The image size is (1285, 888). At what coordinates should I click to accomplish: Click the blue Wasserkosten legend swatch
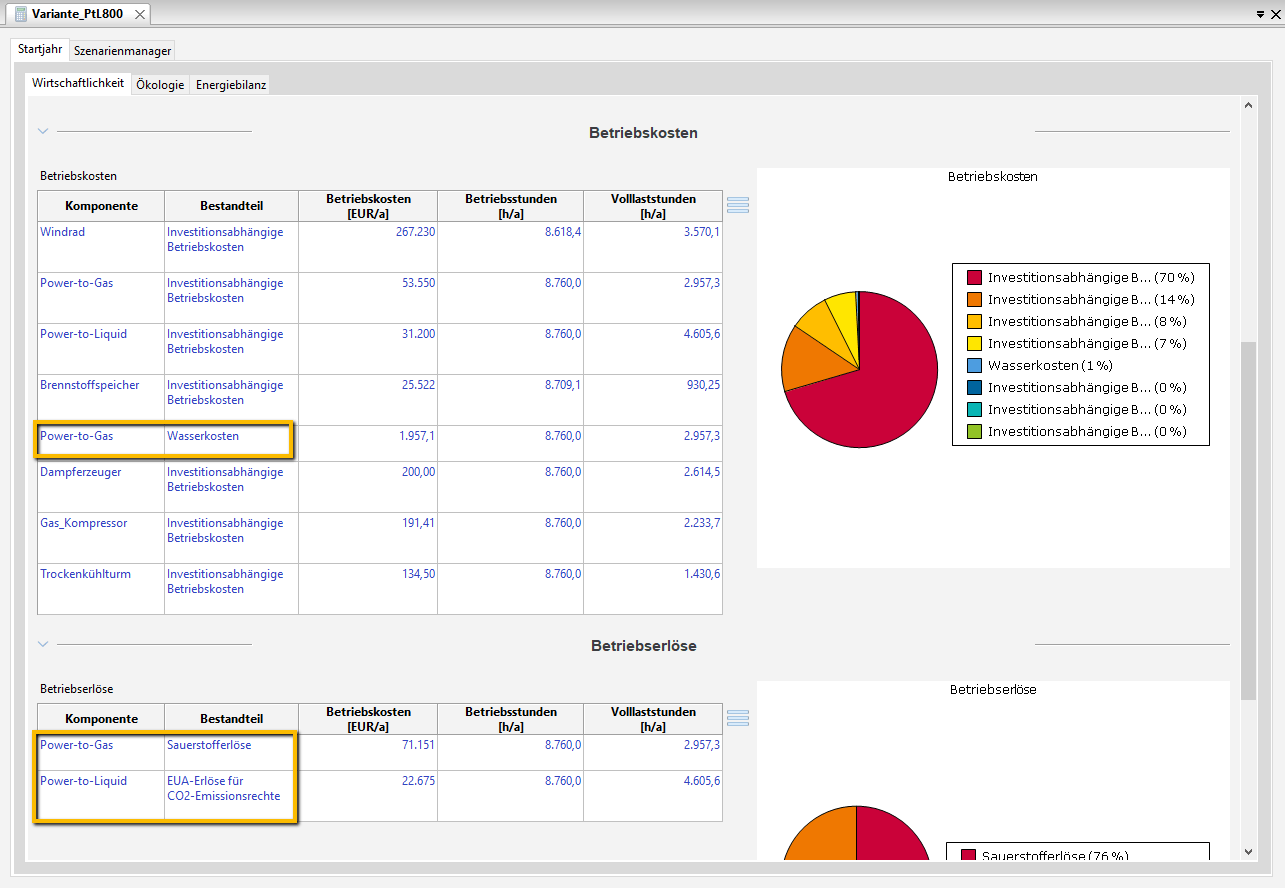974,365
